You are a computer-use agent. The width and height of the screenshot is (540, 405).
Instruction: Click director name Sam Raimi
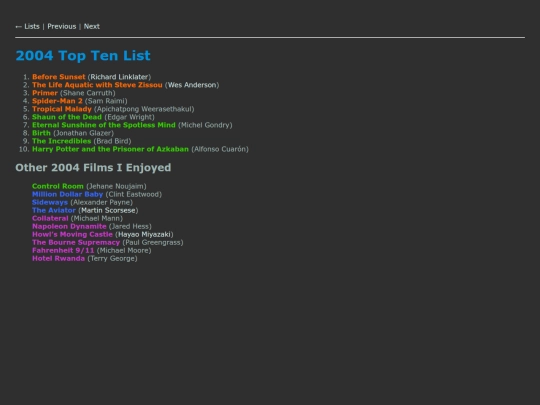(x=106, y=101)
